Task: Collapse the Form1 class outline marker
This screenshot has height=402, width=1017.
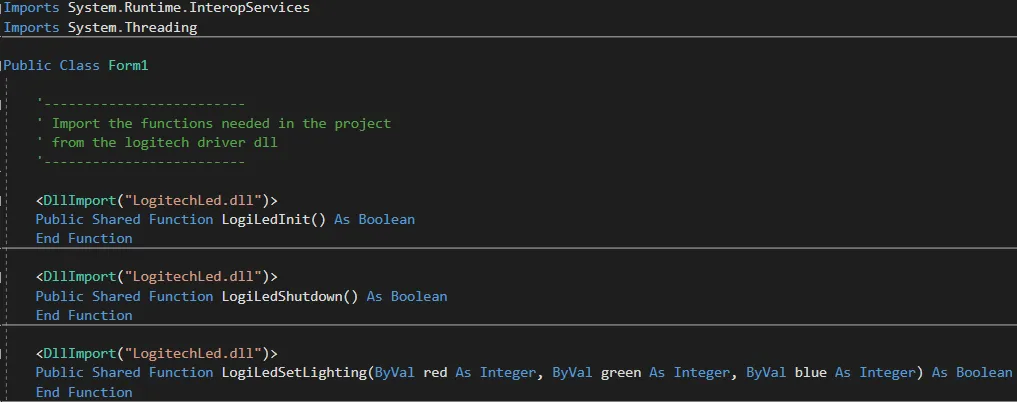Action: pos(3,65)
